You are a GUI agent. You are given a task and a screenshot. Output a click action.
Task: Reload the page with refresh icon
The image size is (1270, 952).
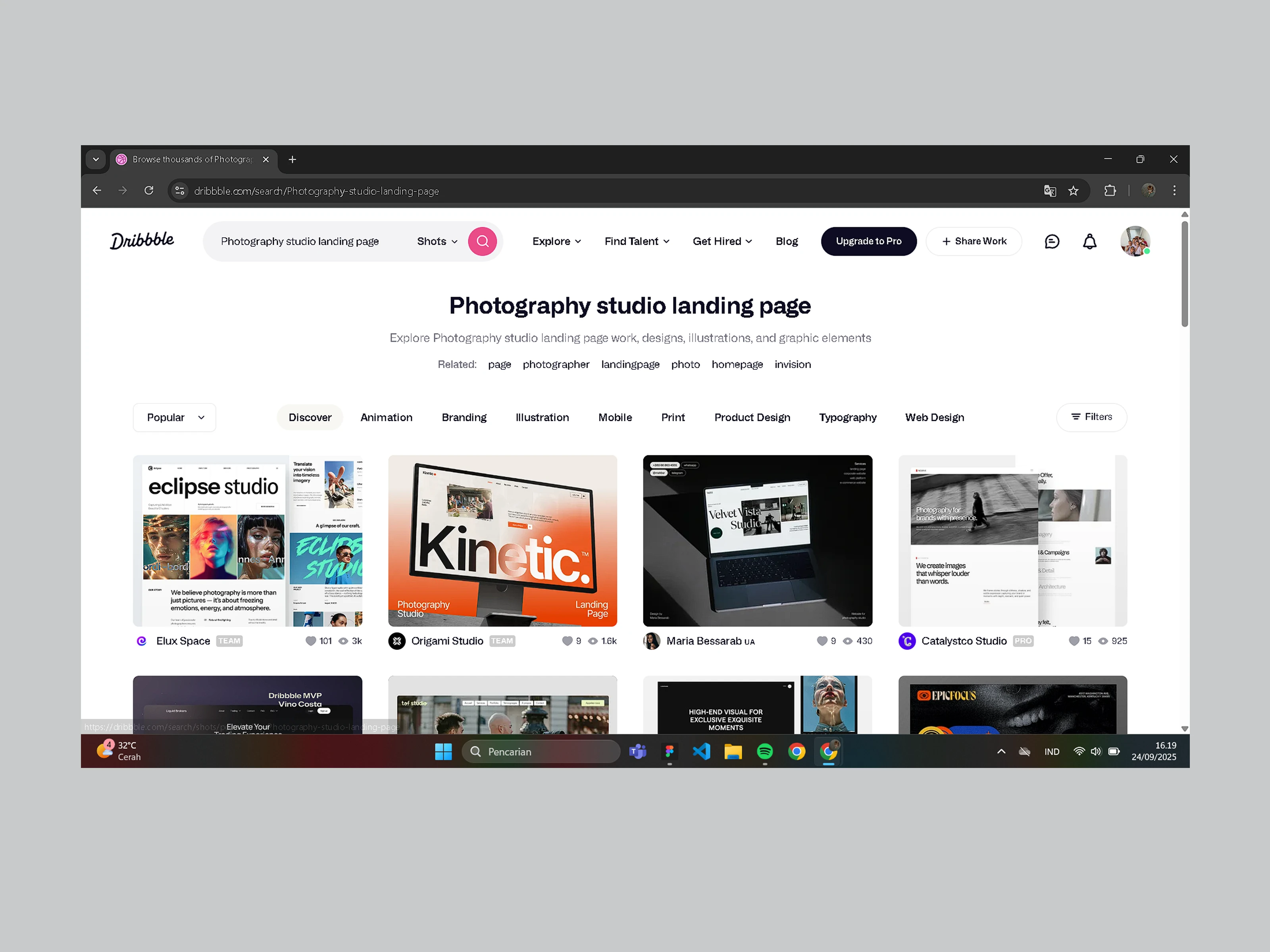tap(149, 190)
